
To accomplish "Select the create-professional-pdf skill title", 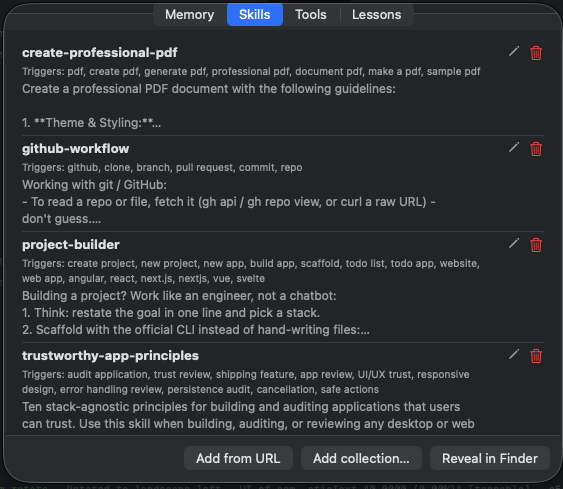I will pyautogui.click(x=99, y=53).
